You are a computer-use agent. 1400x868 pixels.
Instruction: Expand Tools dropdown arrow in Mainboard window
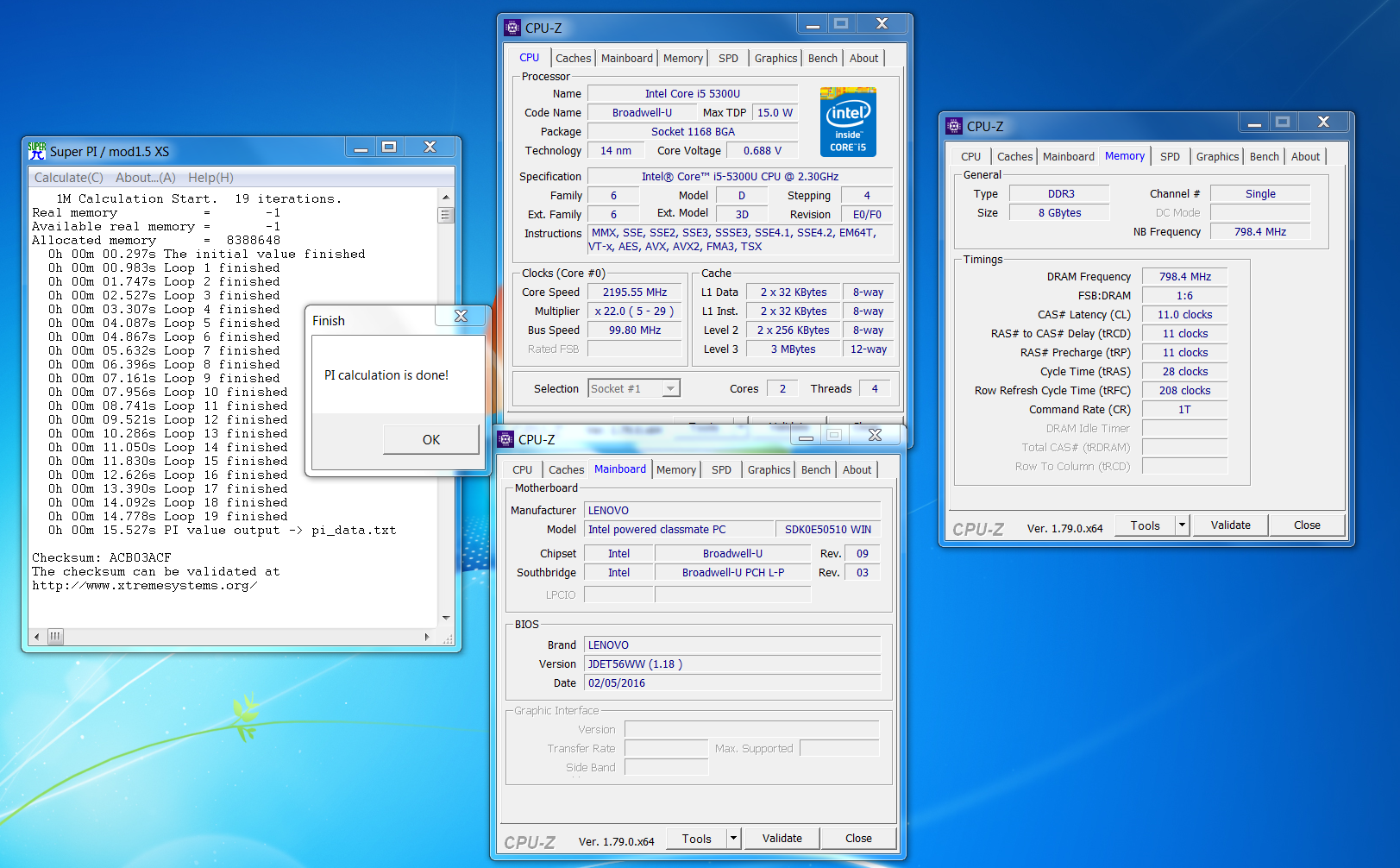pos(734,838)
